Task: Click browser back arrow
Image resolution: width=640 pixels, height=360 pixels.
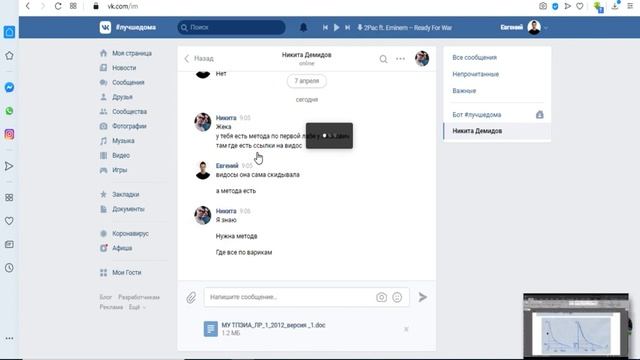Action: coord(28,6)
